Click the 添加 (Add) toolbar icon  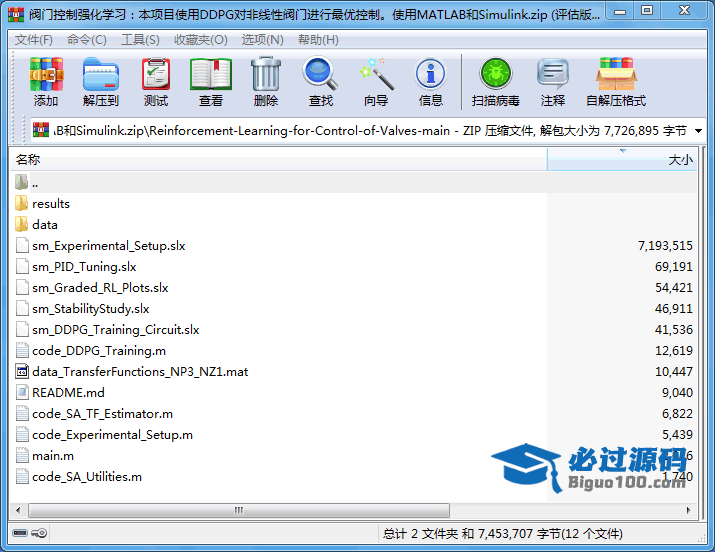pyautogui.click(x=46, y=74)
